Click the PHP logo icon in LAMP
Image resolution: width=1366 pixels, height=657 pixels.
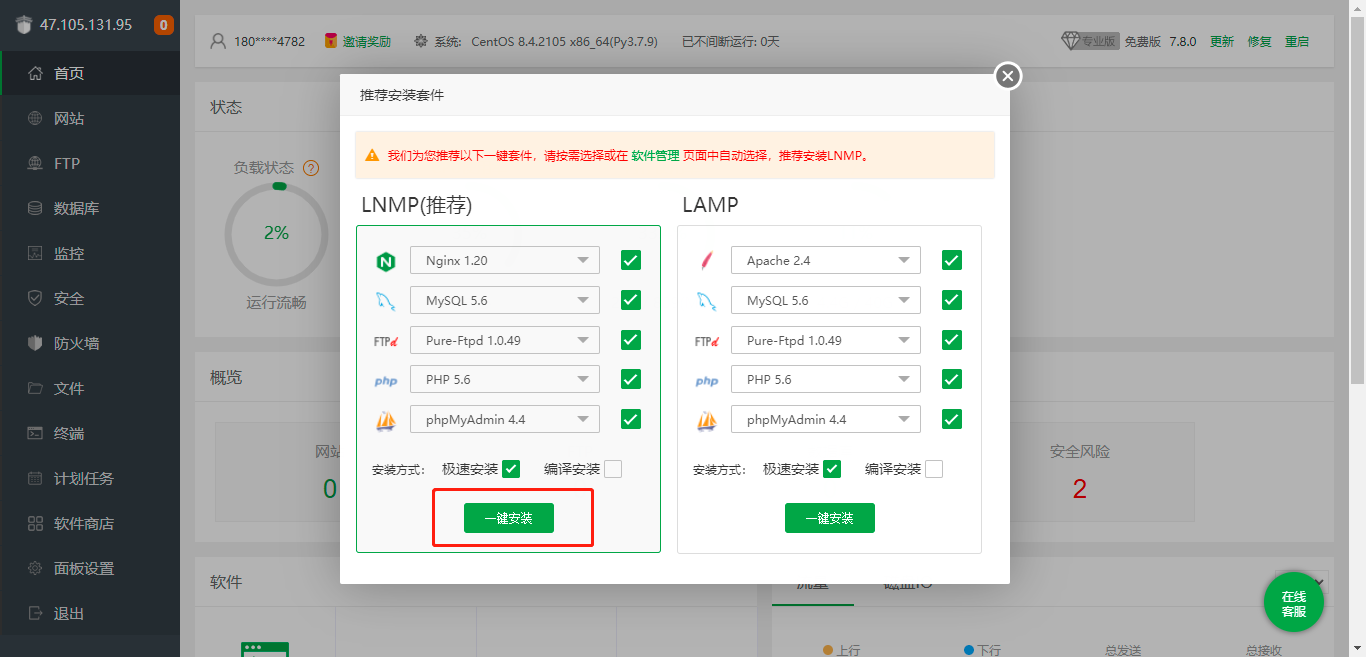(x=707, y=381)
